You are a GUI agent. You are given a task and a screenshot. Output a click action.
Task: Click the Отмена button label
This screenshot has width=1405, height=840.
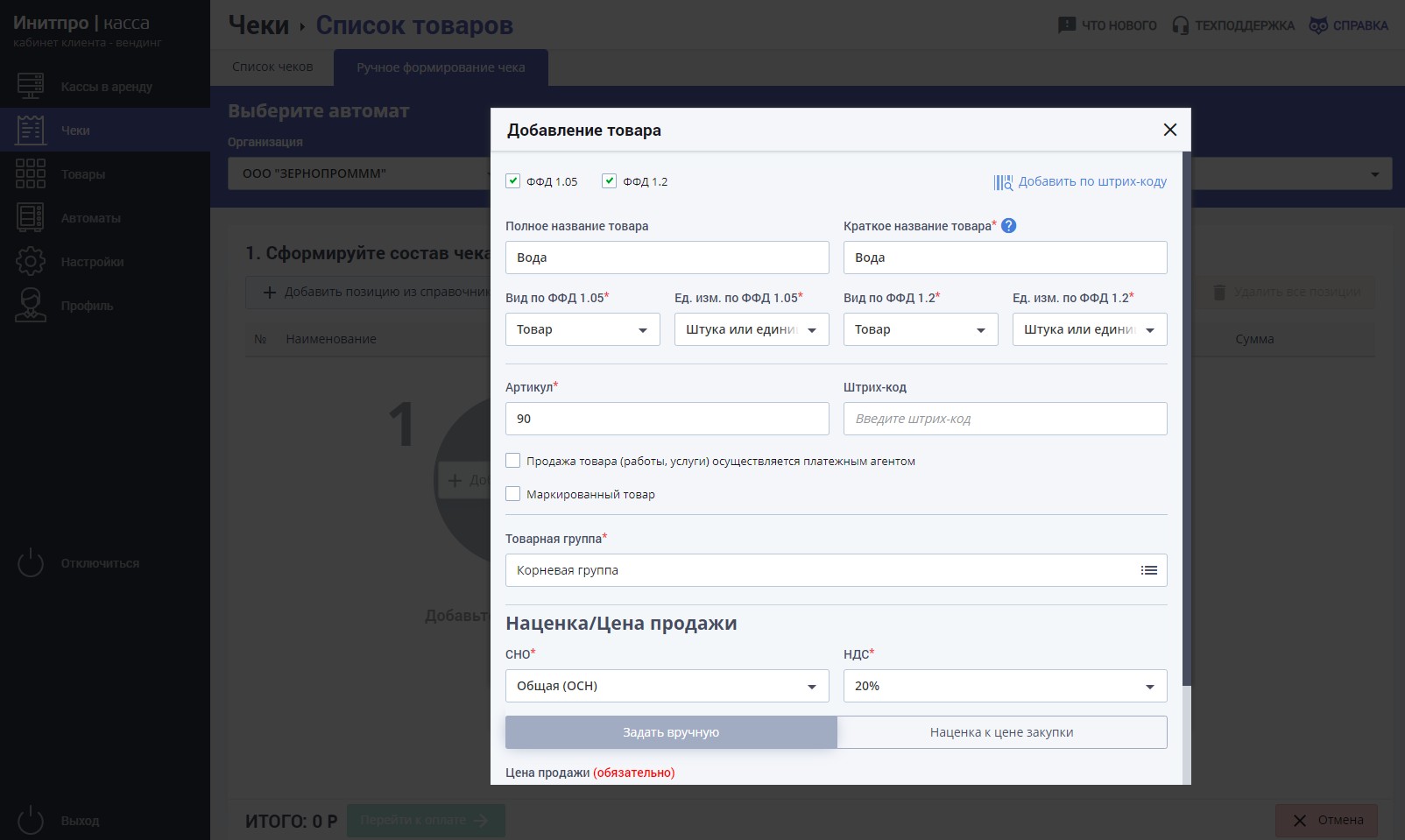coord(1340,820)
